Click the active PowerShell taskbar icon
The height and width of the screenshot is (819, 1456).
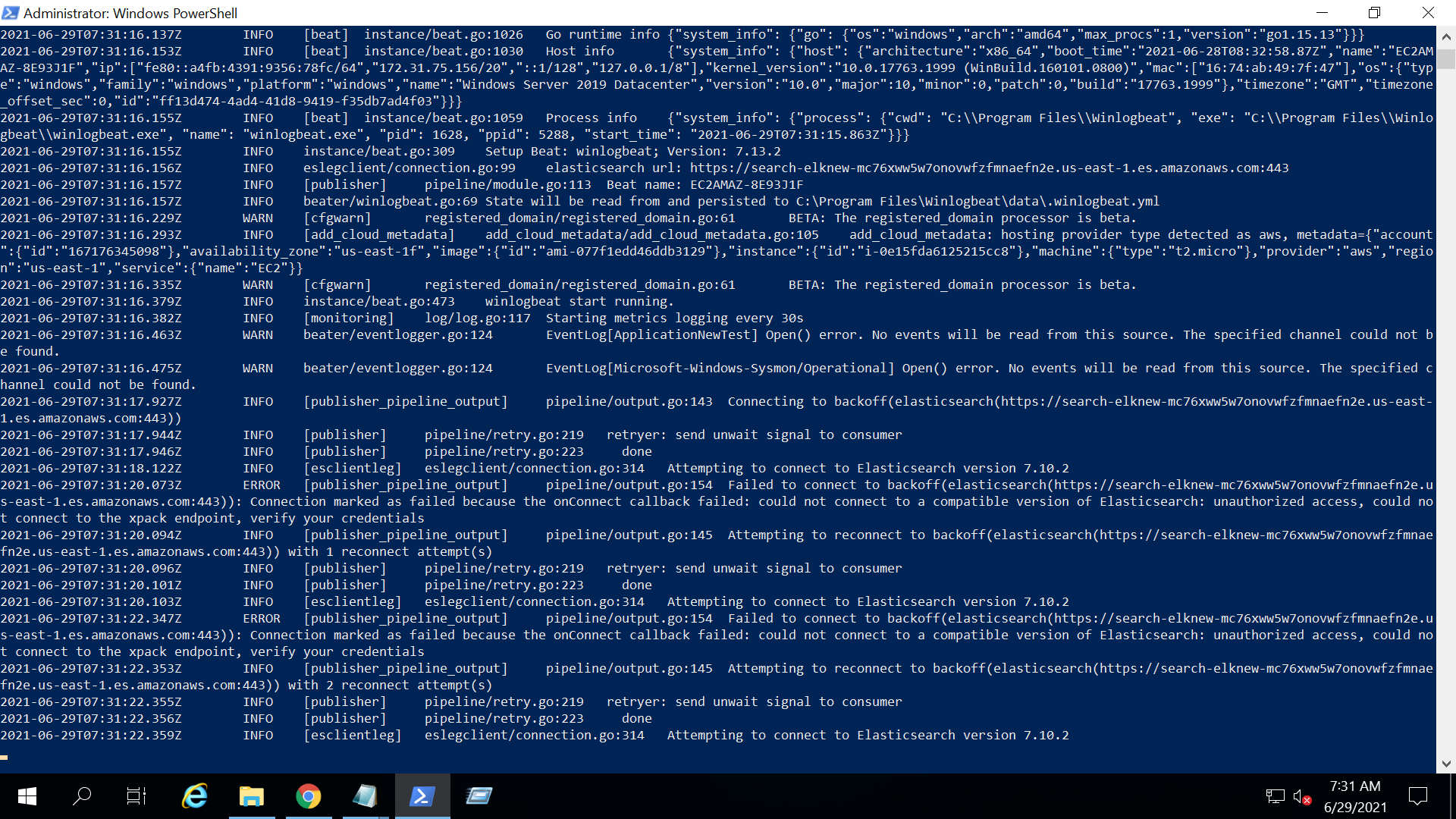point(422,796)
